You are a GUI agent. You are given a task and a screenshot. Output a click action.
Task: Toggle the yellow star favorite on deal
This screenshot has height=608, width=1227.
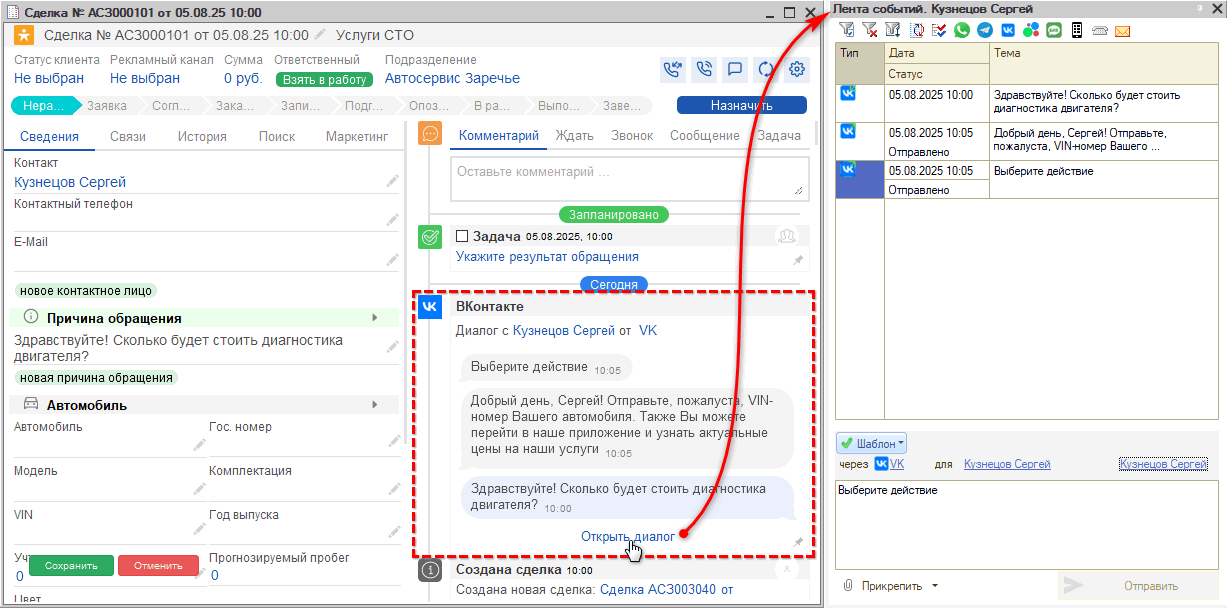click(x=24, y=36)
